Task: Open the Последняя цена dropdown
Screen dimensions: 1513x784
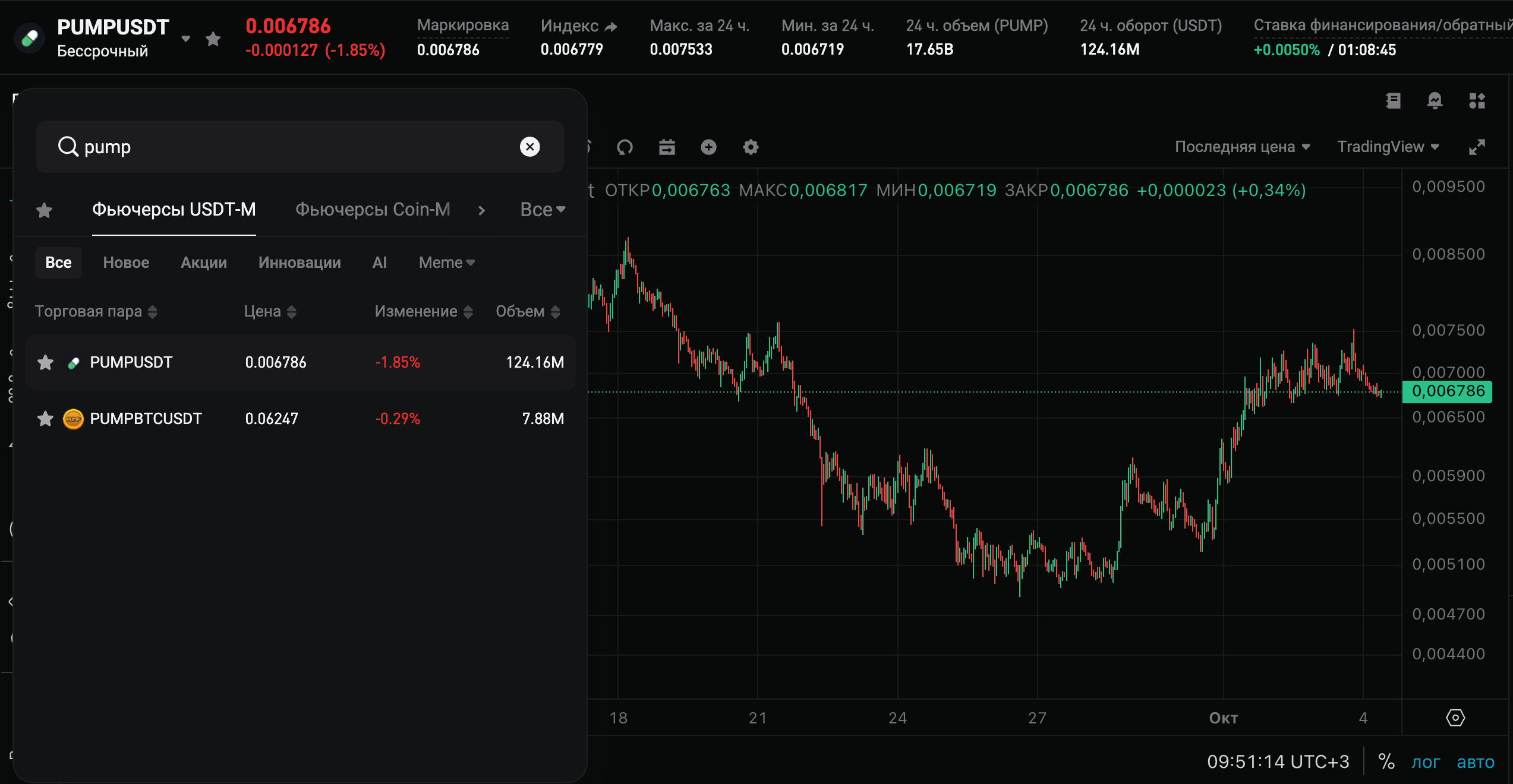Action: 1242,147
